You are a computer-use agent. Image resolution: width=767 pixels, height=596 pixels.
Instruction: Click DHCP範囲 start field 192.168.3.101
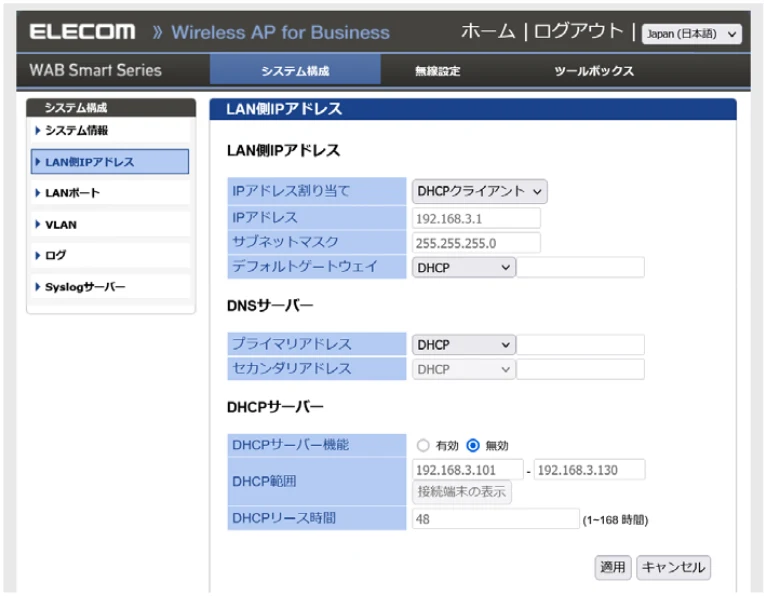click(468, 470)
